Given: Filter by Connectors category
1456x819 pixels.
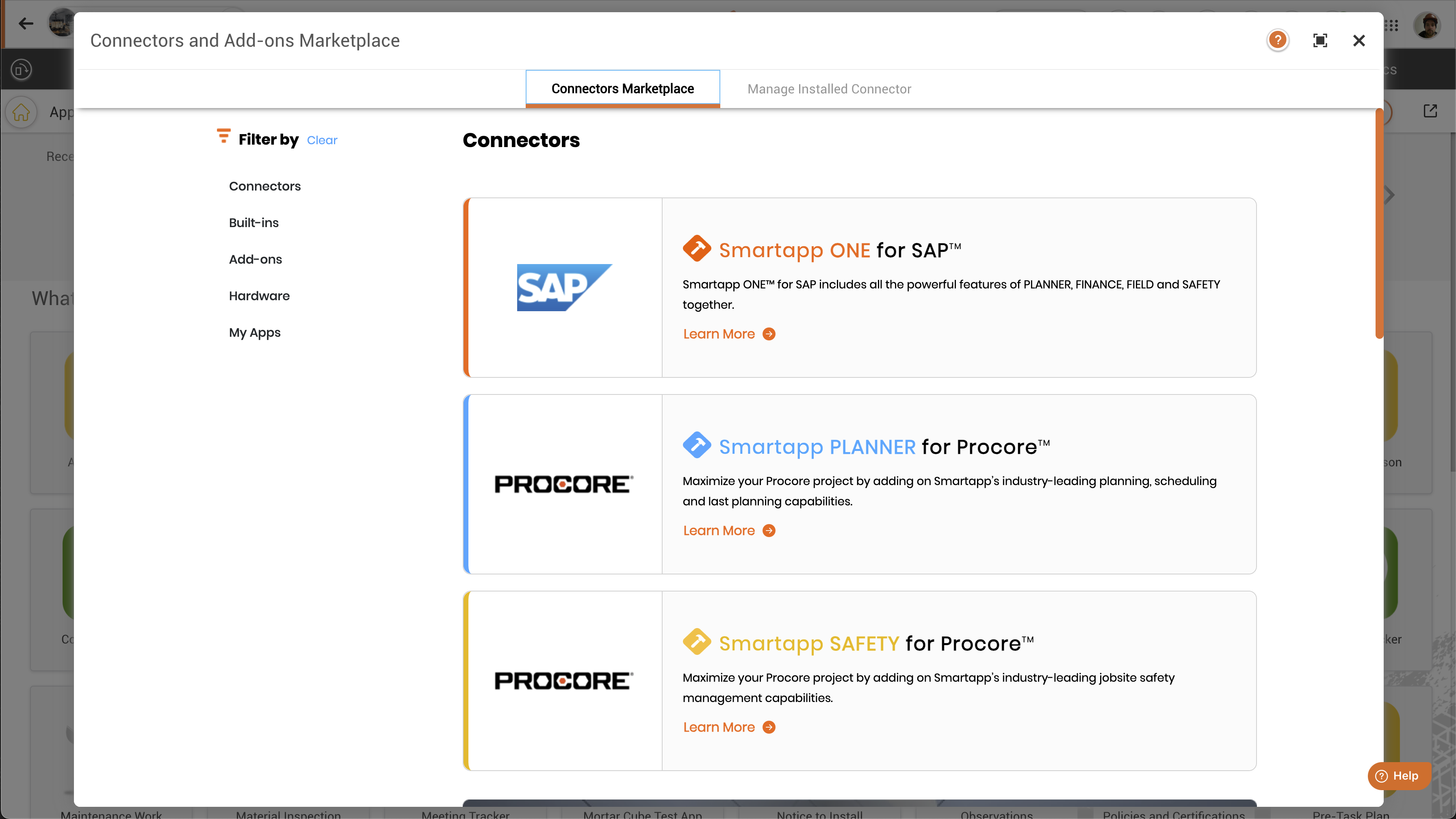Looking at the screenshot, I should (x=264, y=186).
